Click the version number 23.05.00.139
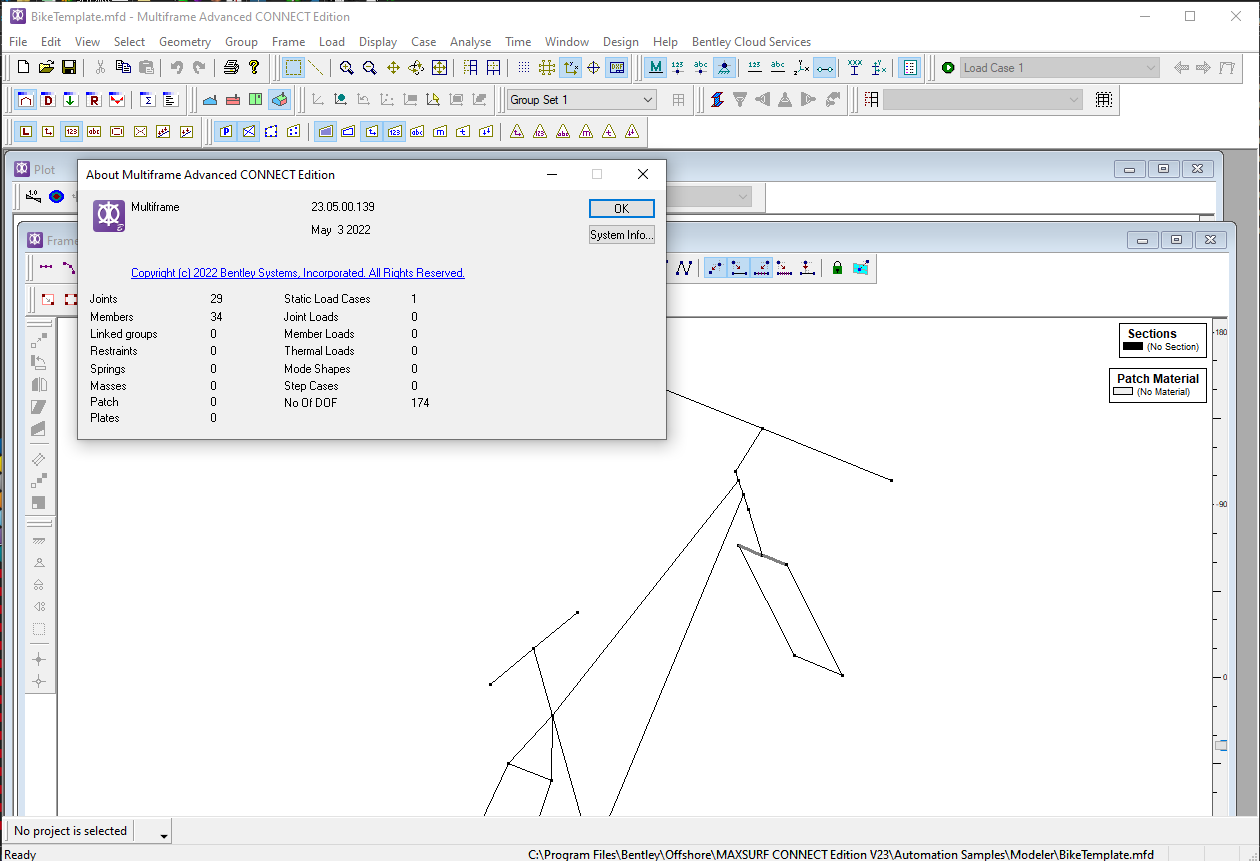Screen dimensions: 1260x861 click(x=343, y=207)
